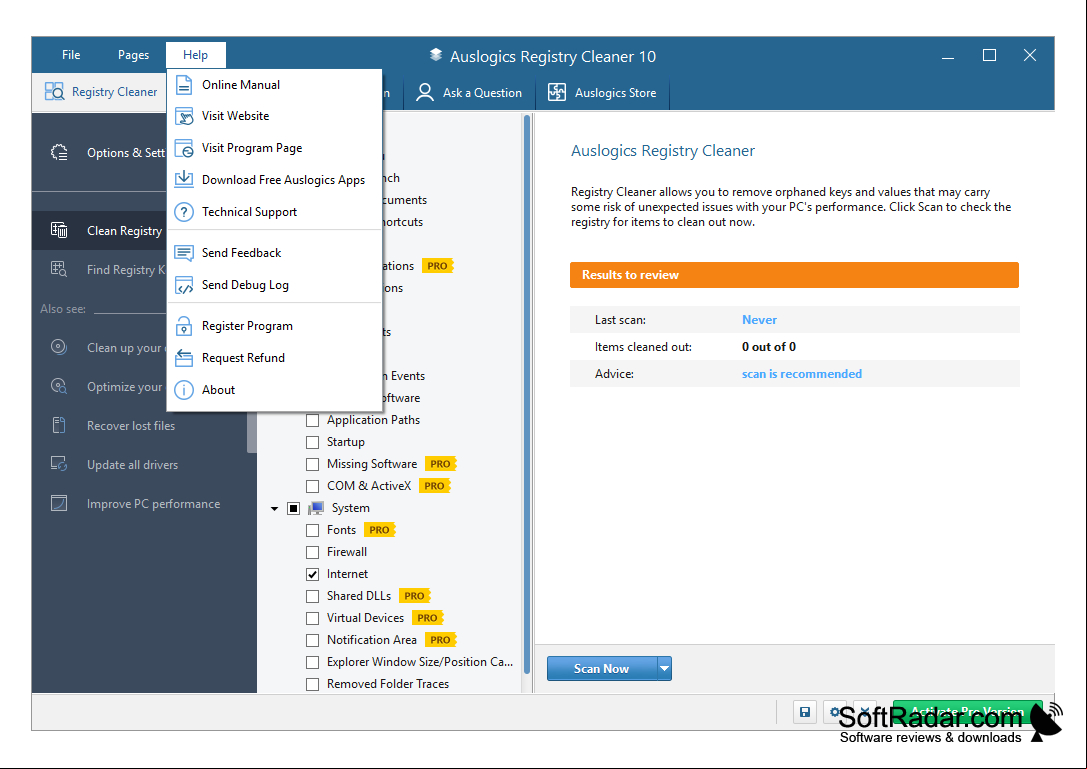Click the Auslogics Store puzzle icon

557,92
